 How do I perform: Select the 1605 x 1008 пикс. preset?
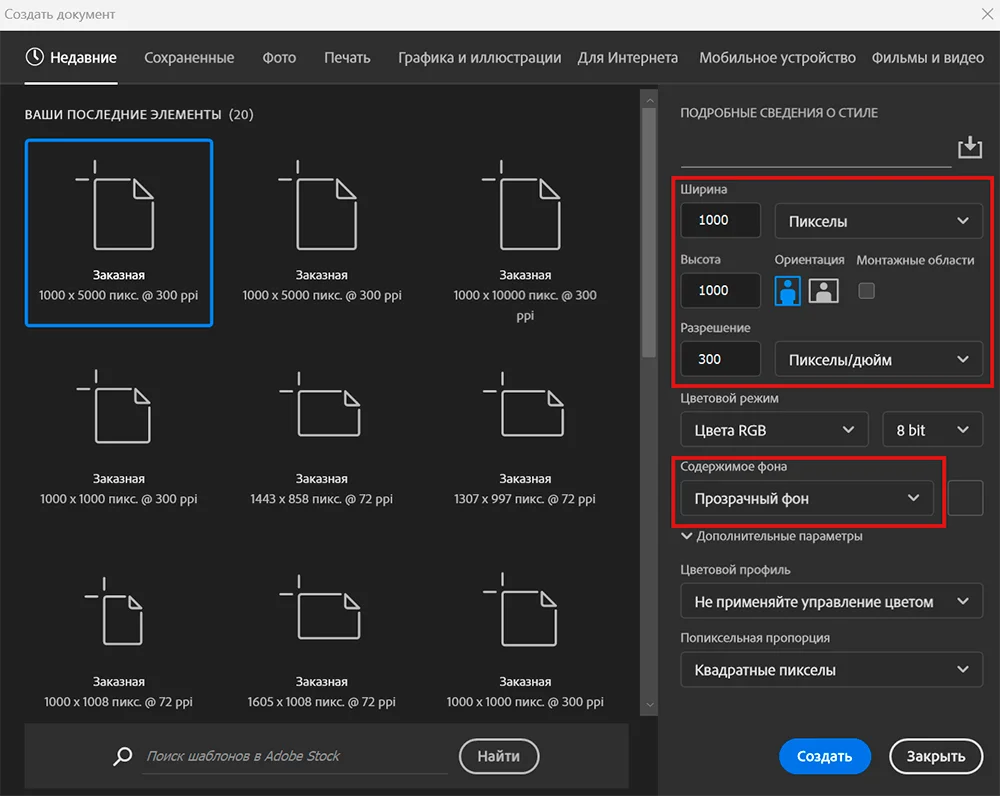(x=321, y=641)
